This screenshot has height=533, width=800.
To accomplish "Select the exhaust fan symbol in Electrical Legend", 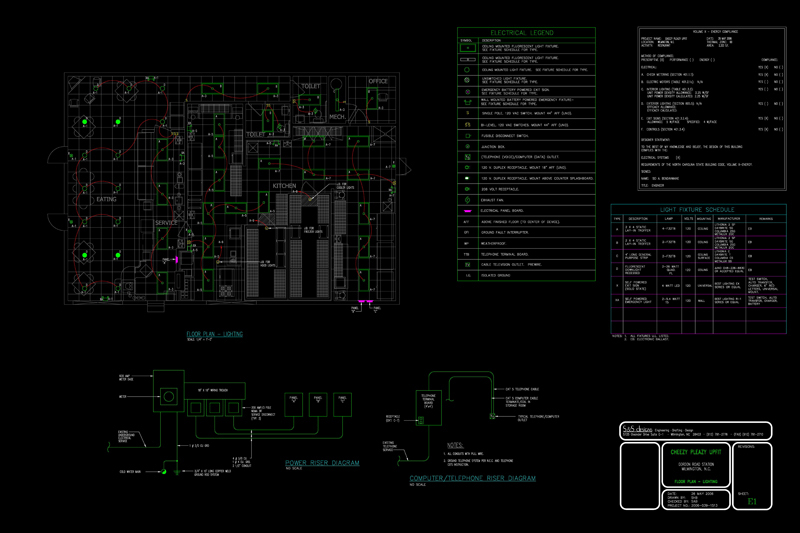I will (x=466, y=199).
